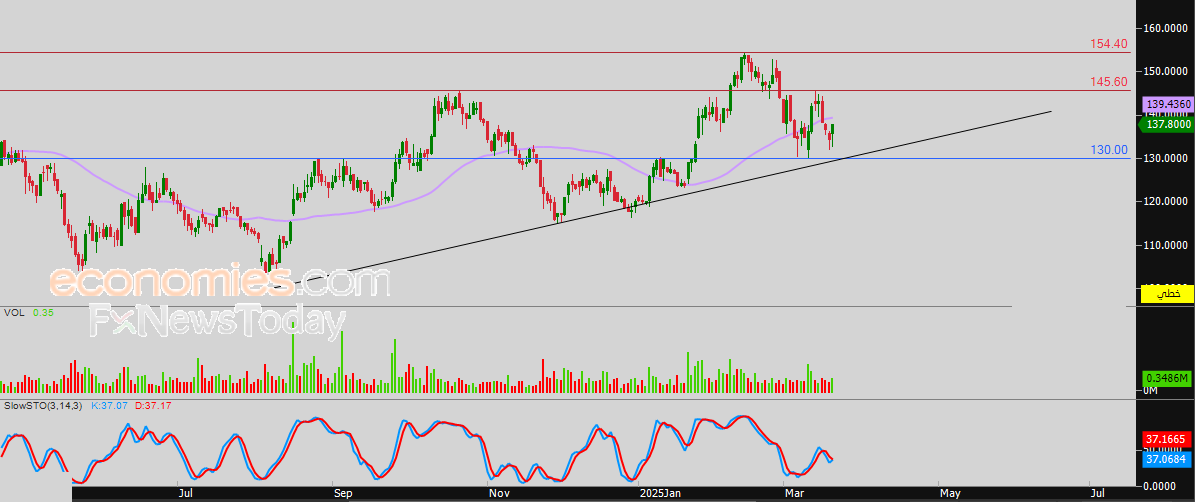Click the 0M volume axis label
Viewport: 1195px width, 502px height.
[x=1150, y=391]
